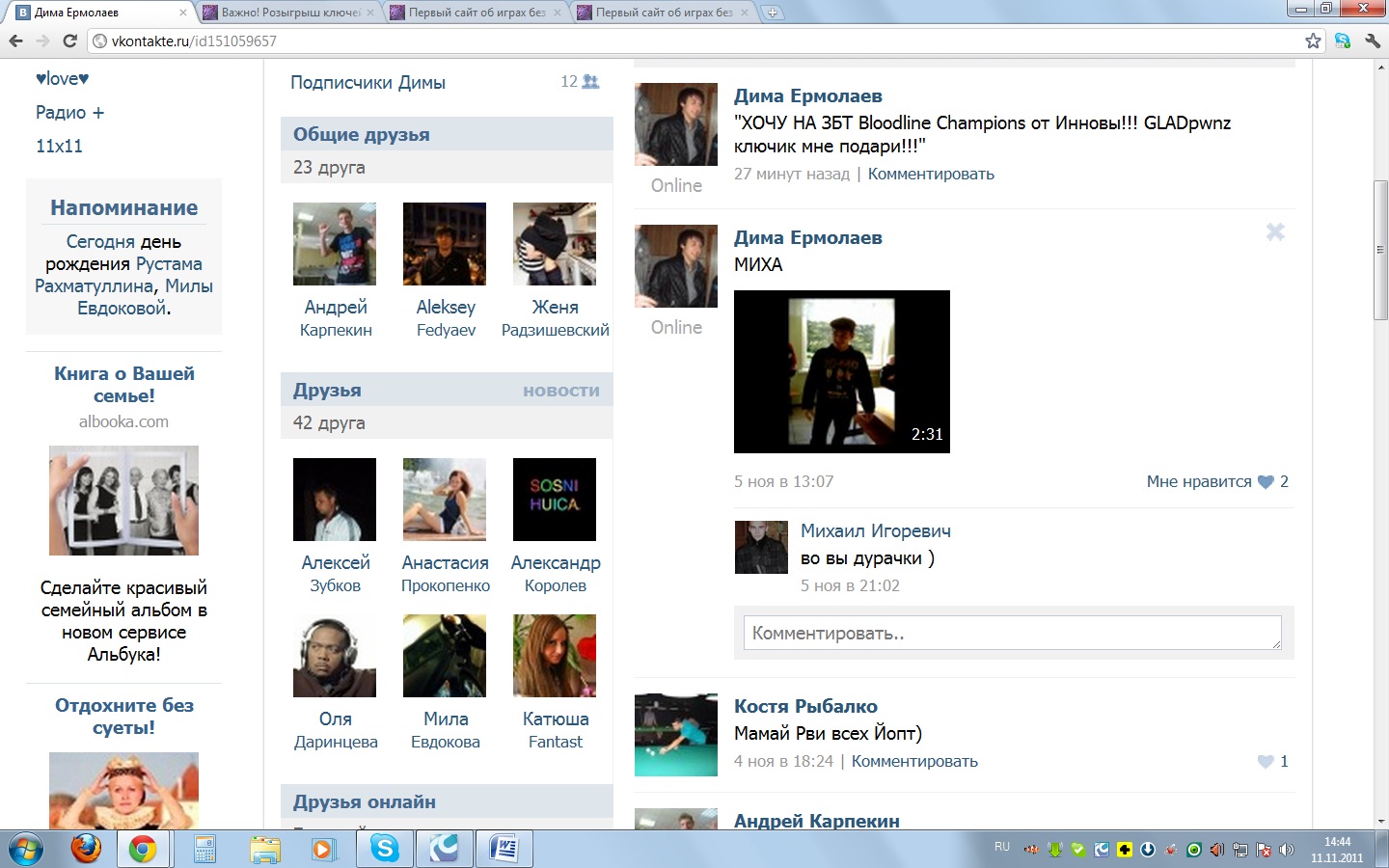Click the browser reload icon
1389x868 pixels.
point(69,41)
